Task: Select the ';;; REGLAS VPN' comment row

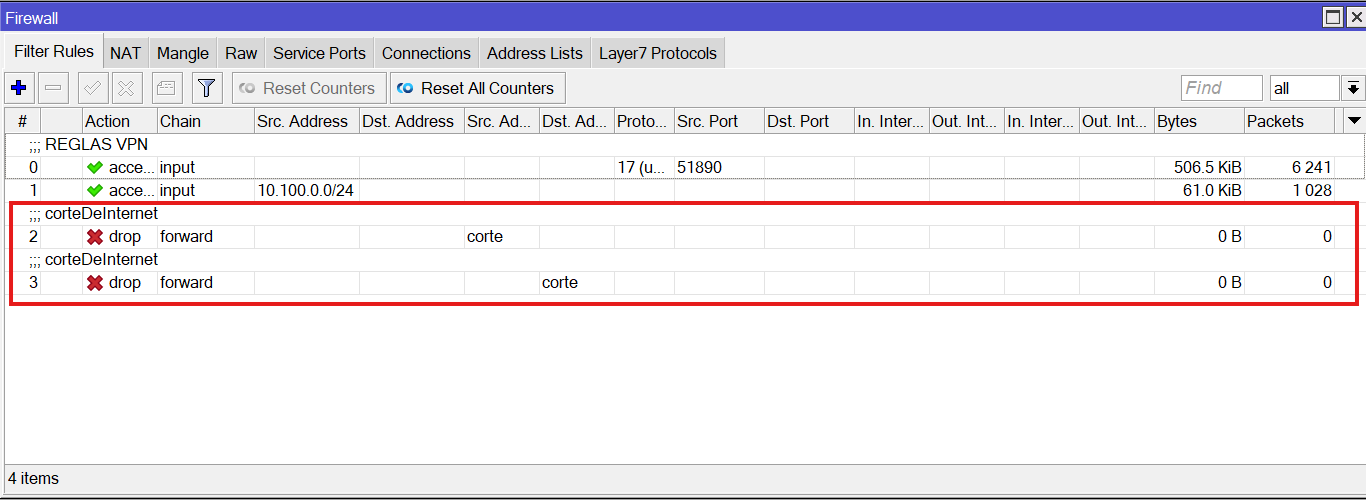Action: [684, 144]
